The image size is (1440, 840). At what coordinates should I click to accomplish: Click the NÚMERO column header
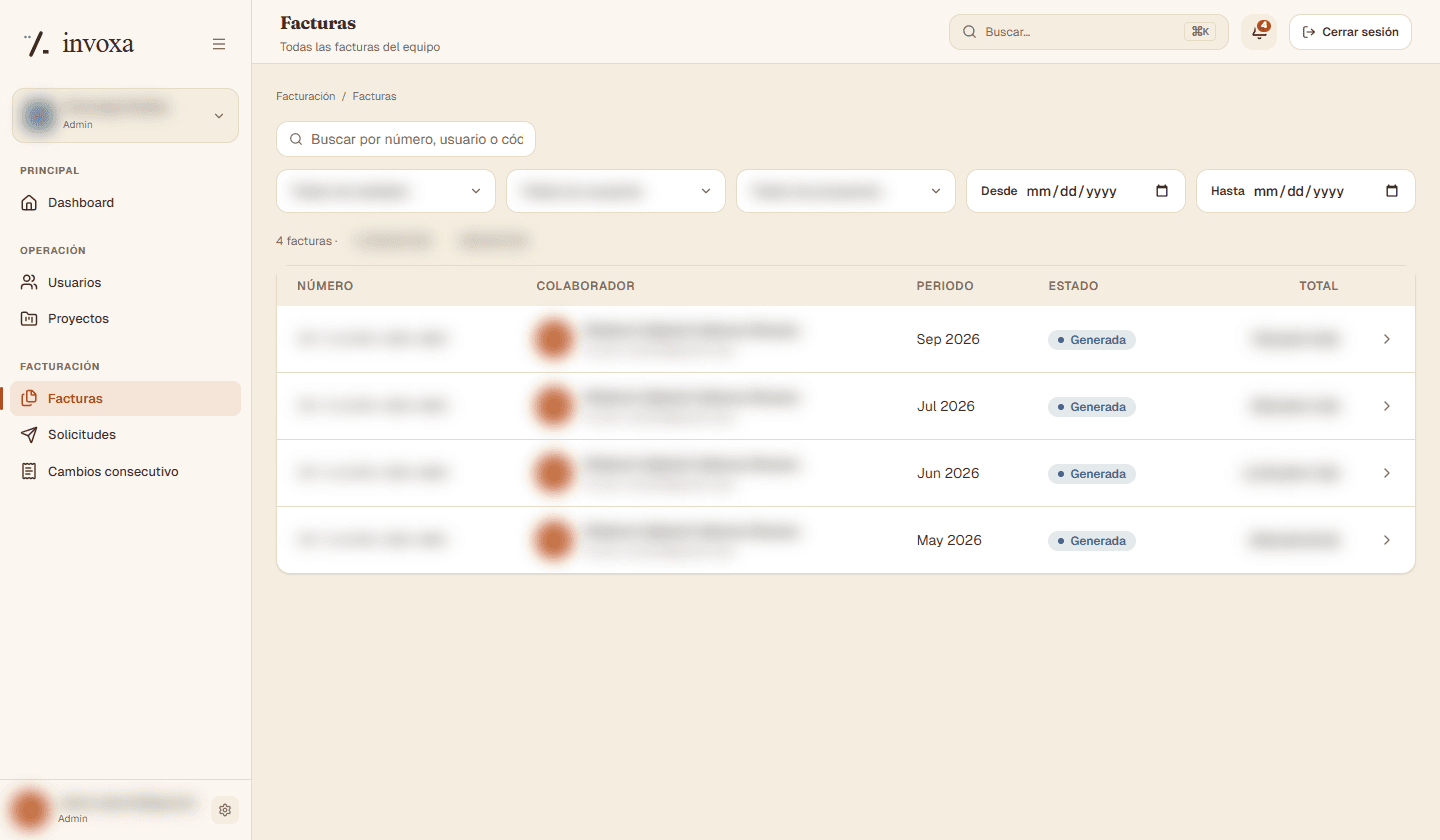(x=325, y=286)
